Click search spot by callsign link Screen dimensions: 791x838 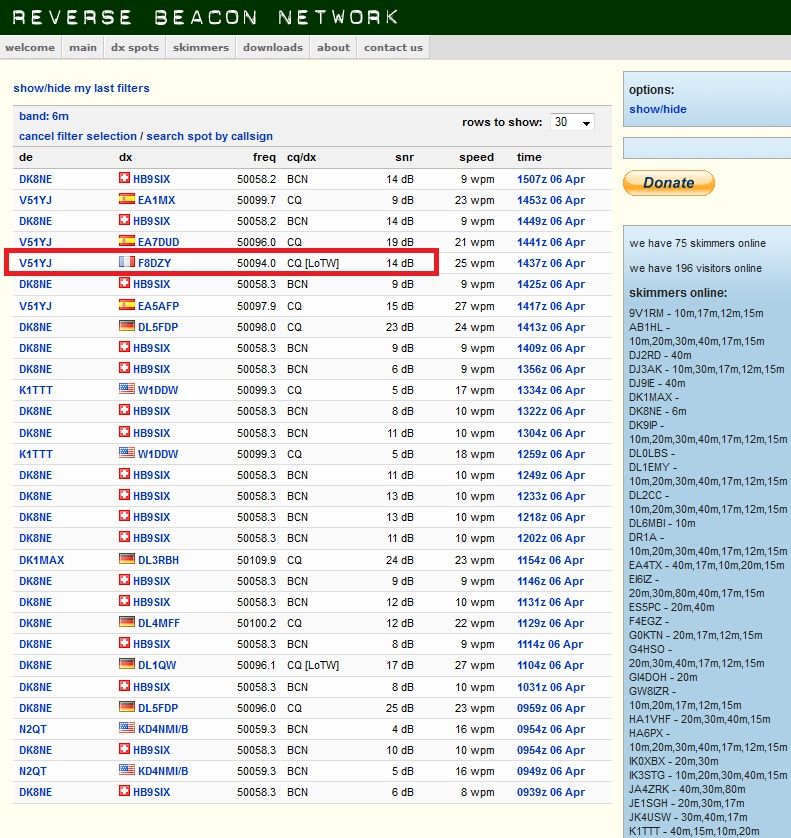pyautogui.click(x=210, y=136)
